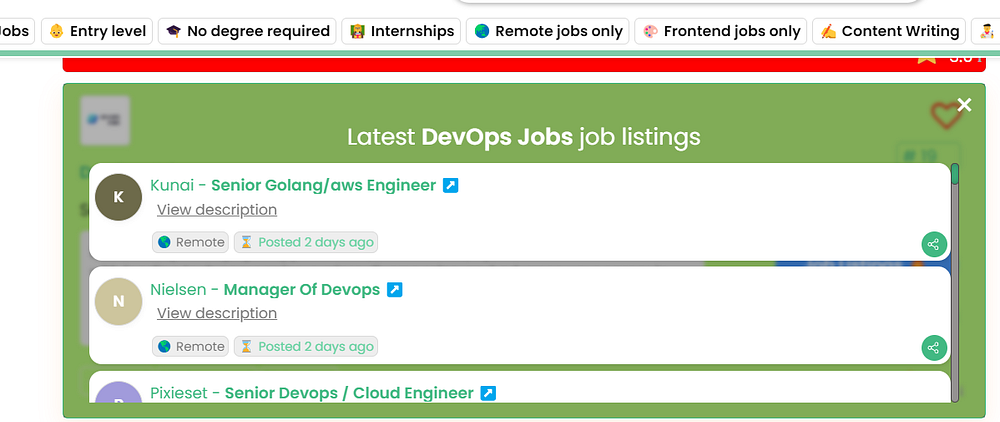Share the Kunai job listing

(933, 244)
